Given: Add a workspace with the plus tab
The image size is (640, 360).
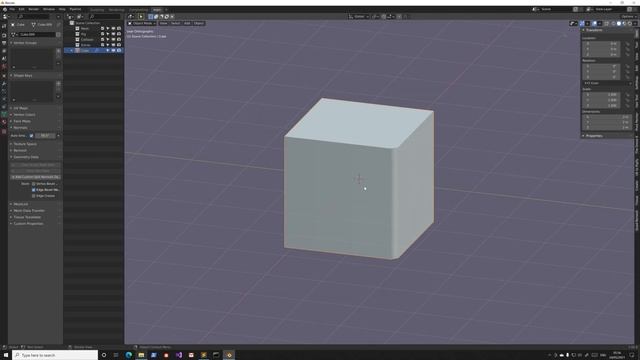Looking at the screenshot, I should point(166,9).
